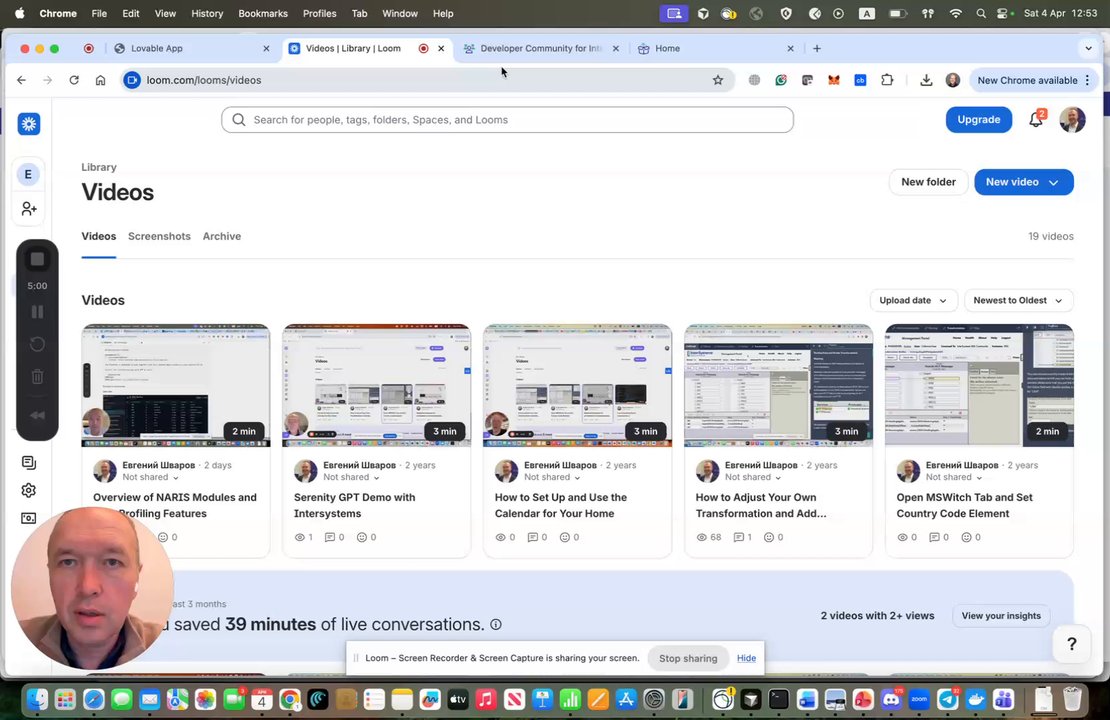Expand Not shared on MSWitch video
The width and height of the screenshot is (1110, 720).
954,477
